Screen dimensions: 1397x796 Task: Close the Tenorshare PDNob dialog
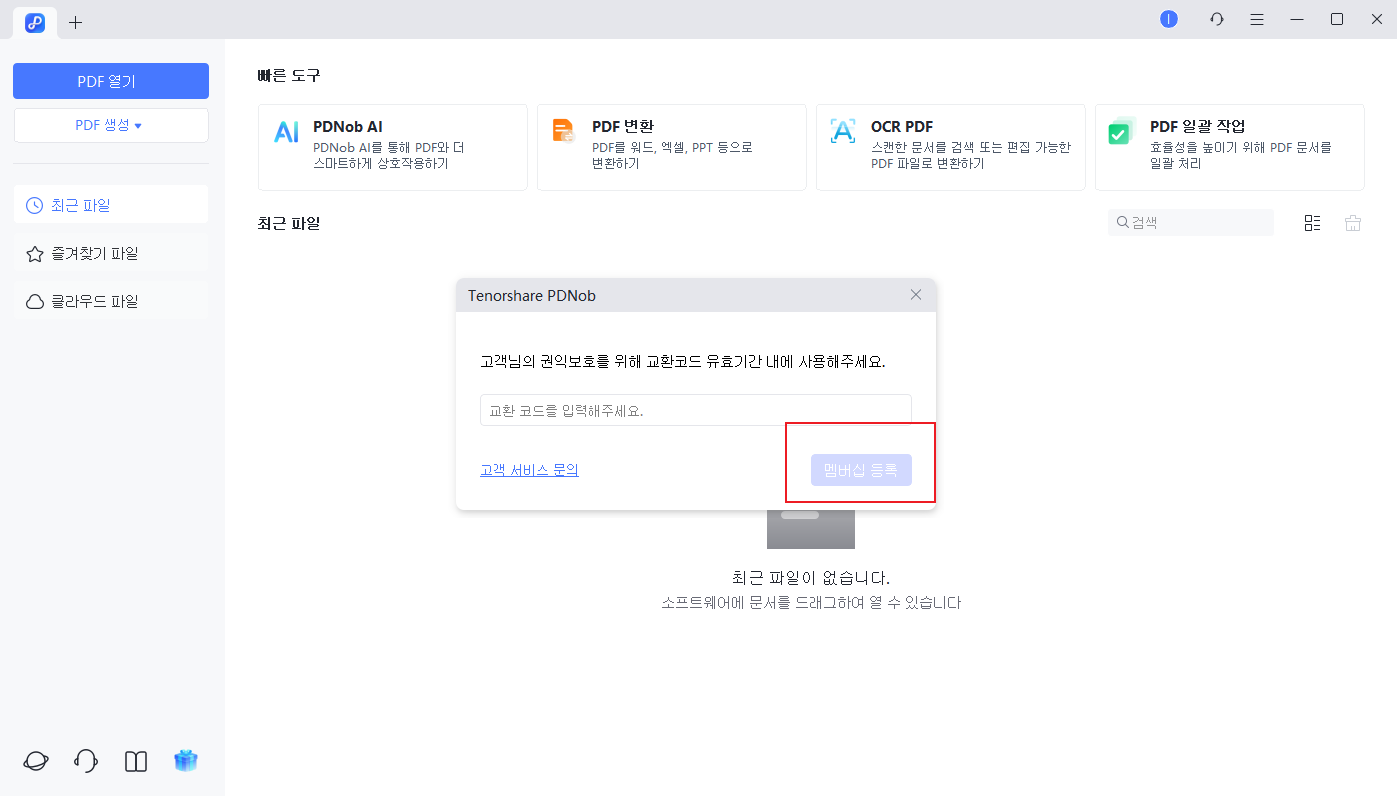coord(916,295)
